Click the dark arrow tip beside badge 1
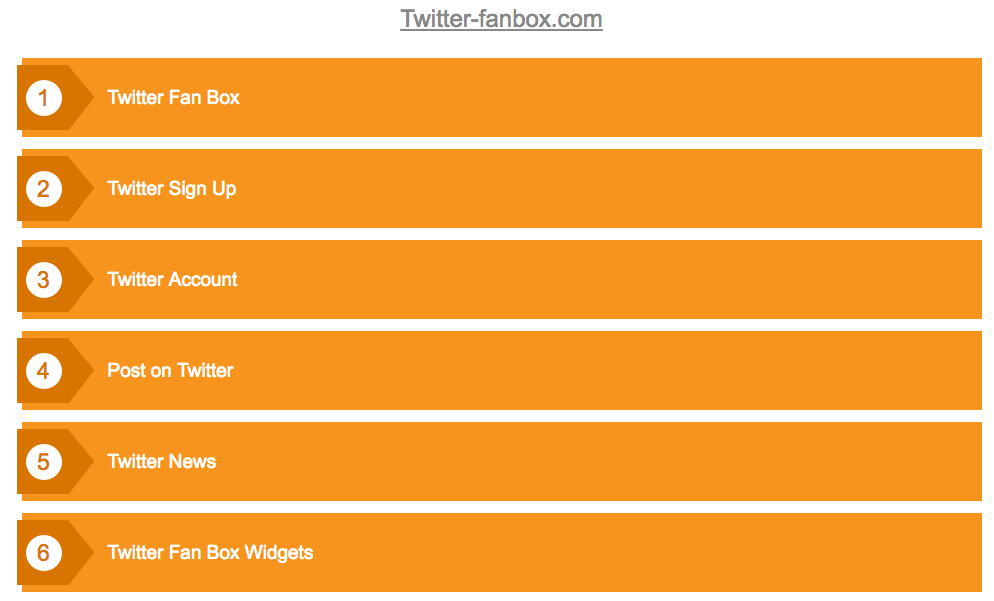Viewport: 994px width, 601px height. [81, 98]
